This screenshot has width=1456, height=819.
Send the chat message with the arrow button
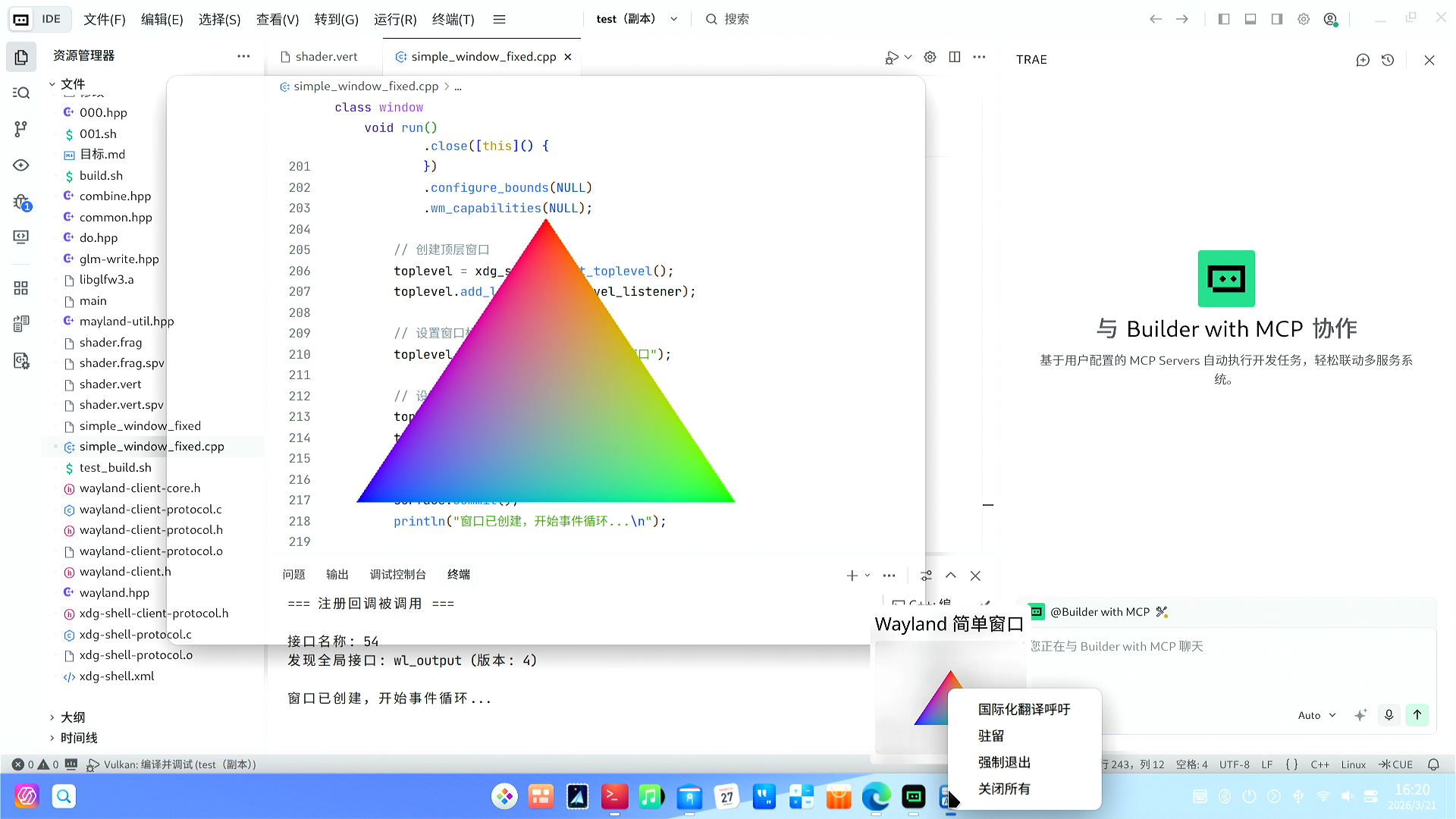click(x=1417, y=714)
